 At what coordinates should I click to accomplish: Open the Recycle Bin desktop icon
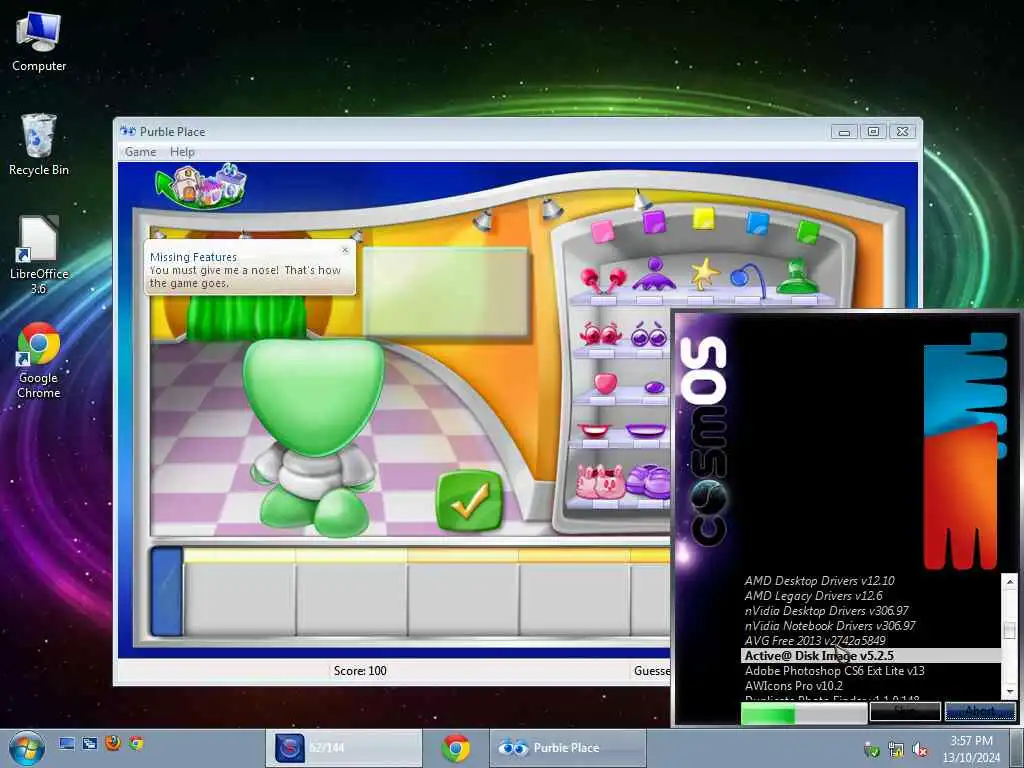tap(39, 144)
